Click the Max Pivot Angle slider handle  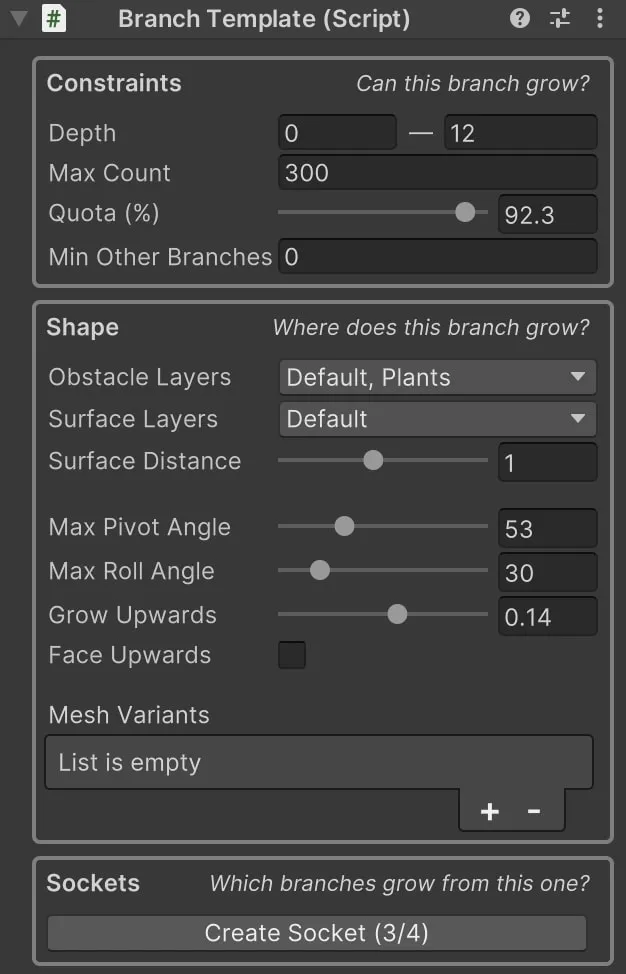pyautogui.click(x=344, y=527)
